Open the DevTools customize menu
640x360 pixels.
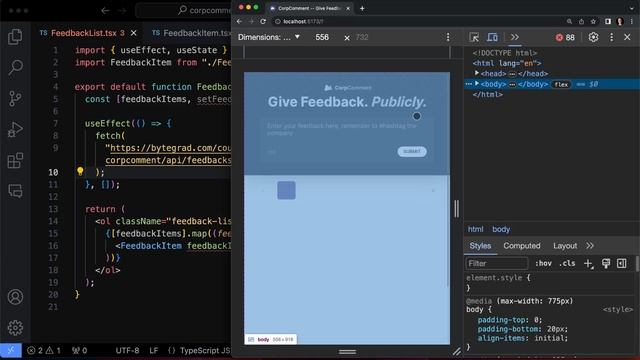(611, 37)
